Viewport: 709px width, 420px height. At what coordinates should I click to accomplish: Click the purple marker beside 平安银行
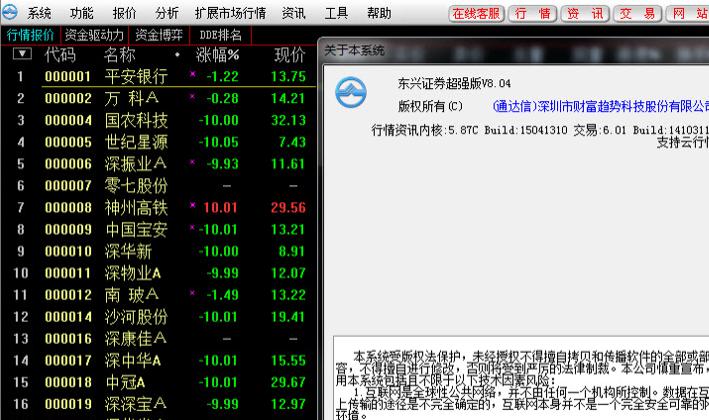click(193, 73)
